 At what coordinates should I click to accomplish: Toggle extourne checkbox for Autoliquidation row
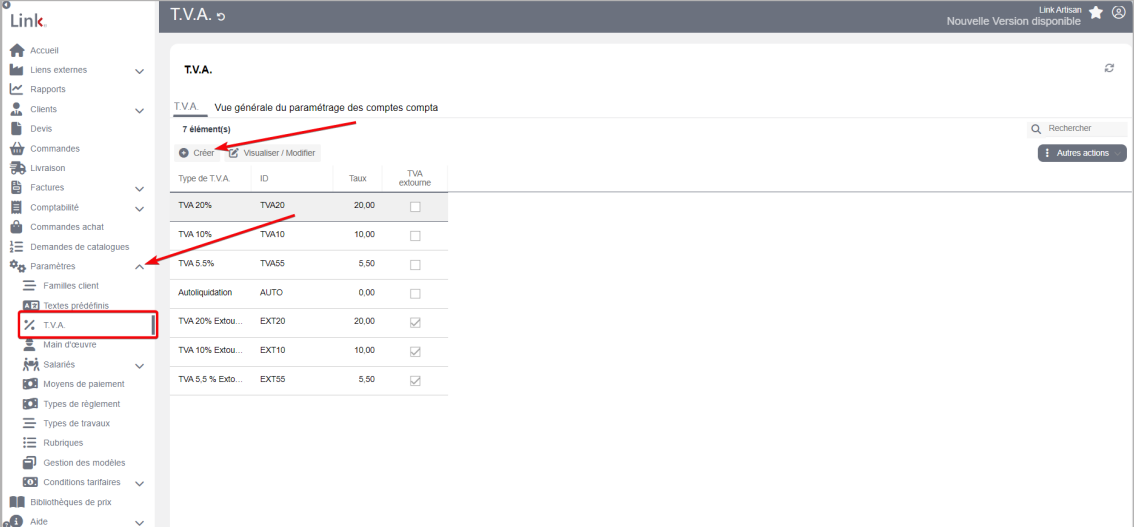pos(415,294)
